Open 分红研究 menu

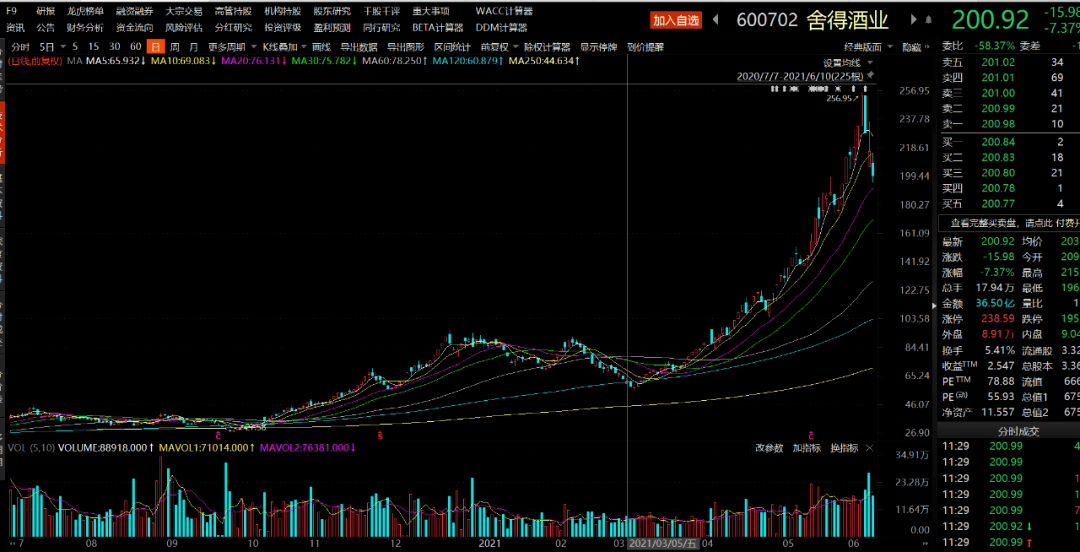(x=233, y=28)
